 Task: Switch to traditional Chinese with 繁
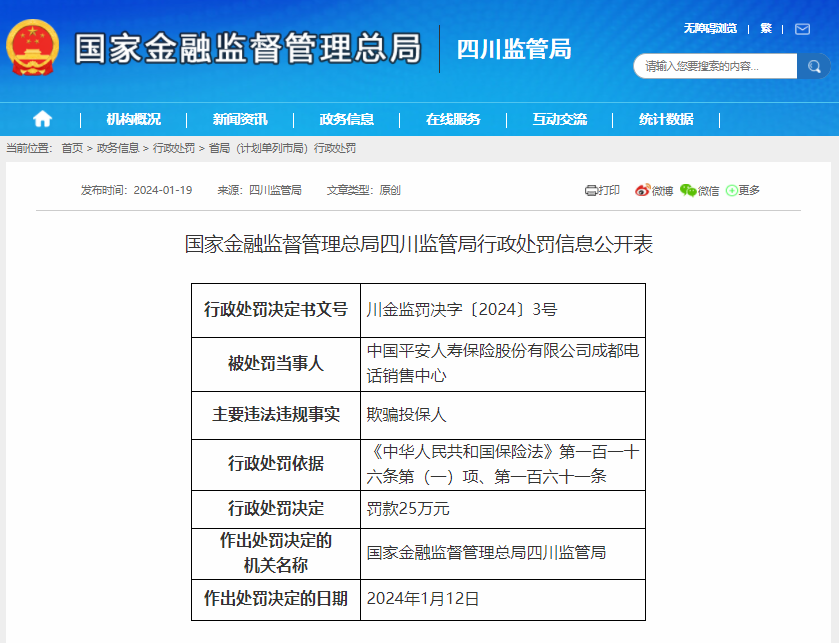(x=766, y=28)
